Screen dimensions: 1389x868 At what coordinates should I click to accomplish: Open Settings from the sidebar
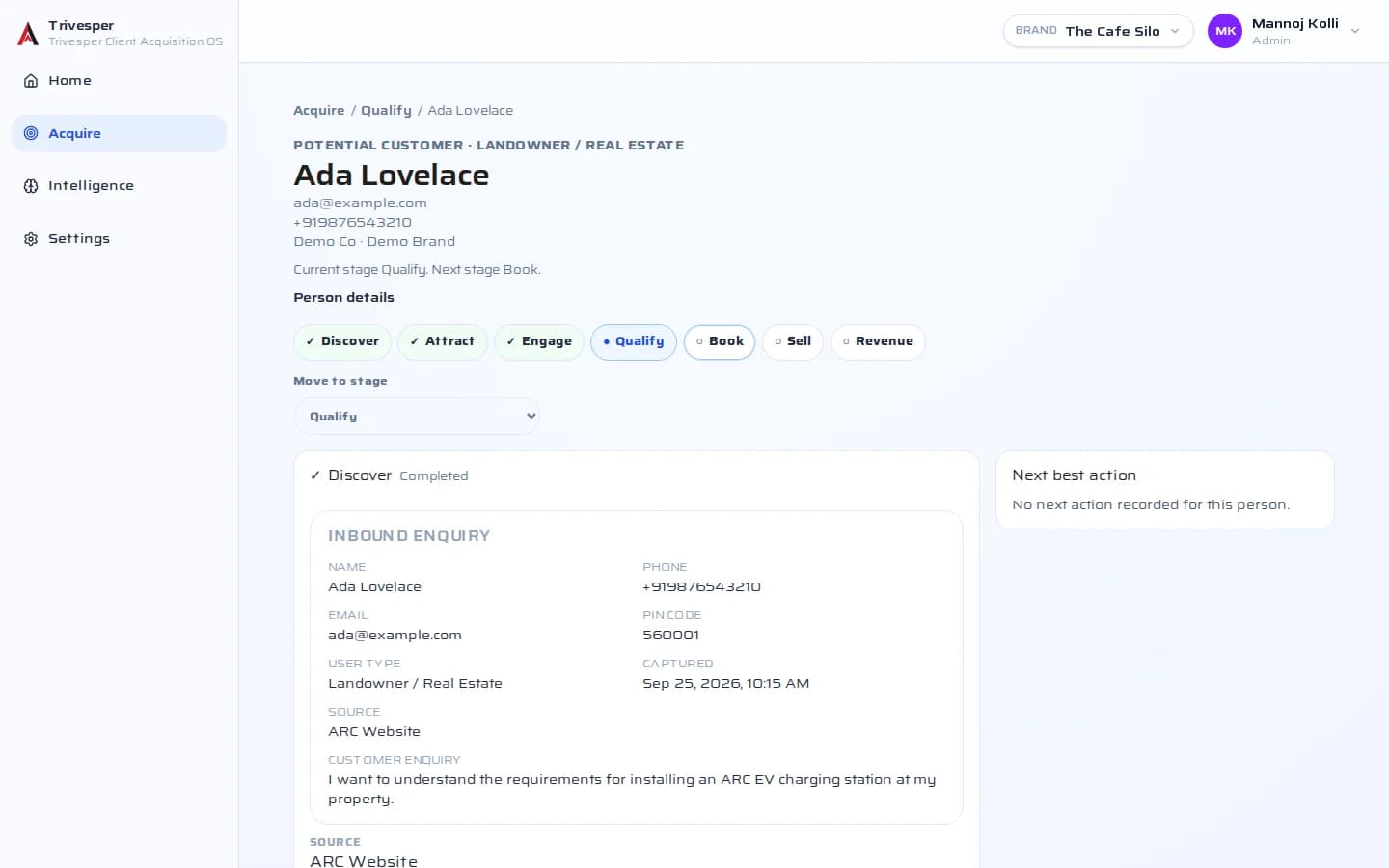(119, 239)
